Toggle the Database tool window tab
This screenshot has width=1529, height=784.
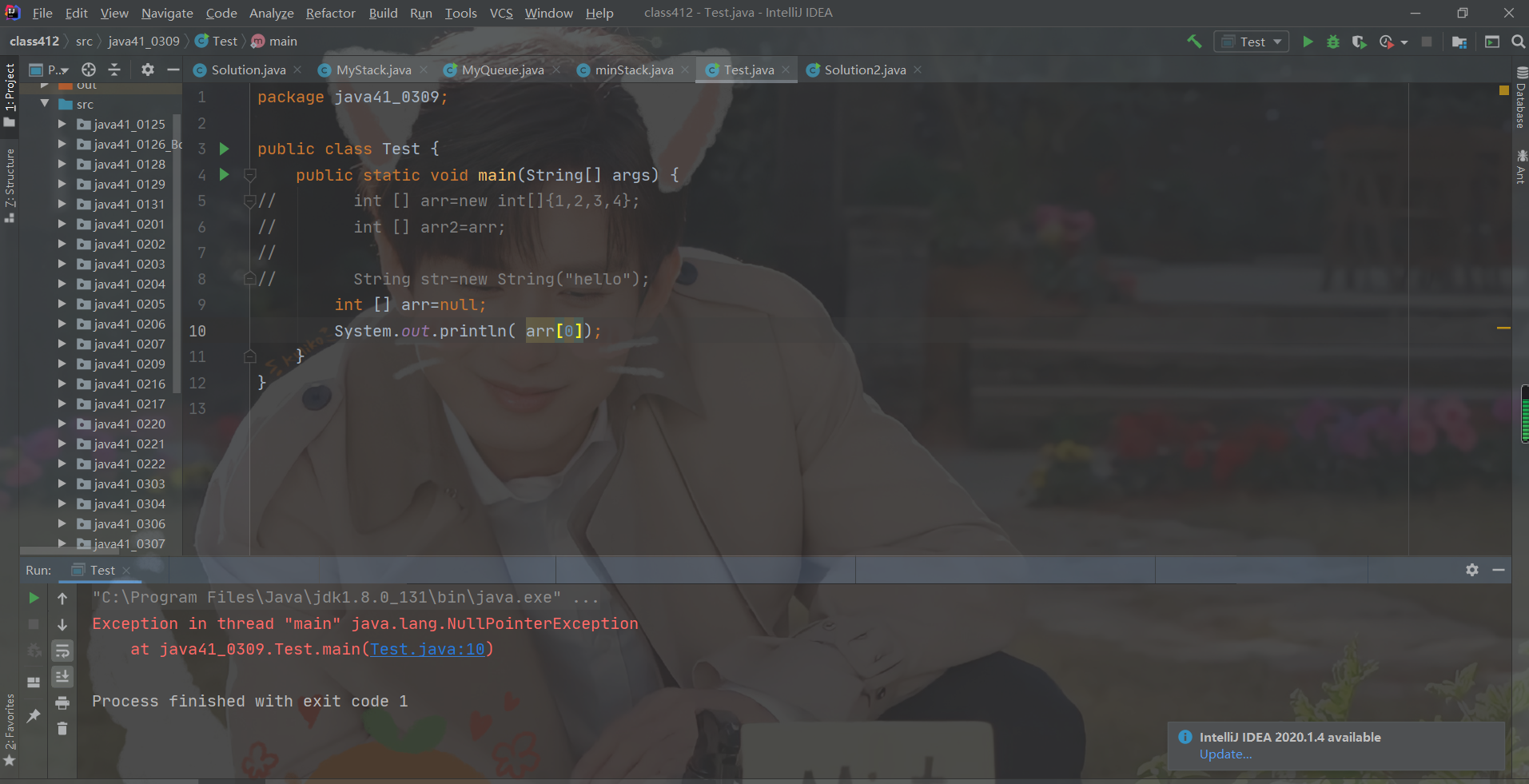coord(1520,98)
